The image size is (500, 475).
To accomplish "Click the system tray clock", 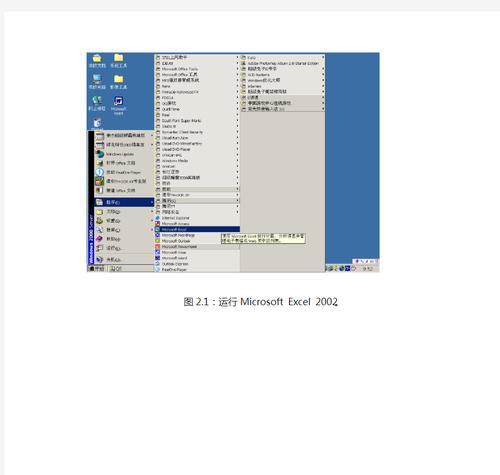I will pyautogui.click(x=368, y=268).
